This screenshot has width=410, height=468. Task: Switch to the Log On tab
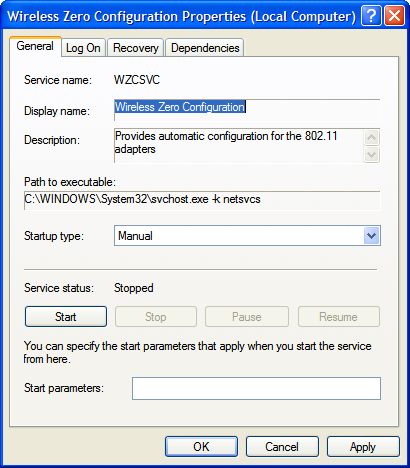click(x=83, y=48)
